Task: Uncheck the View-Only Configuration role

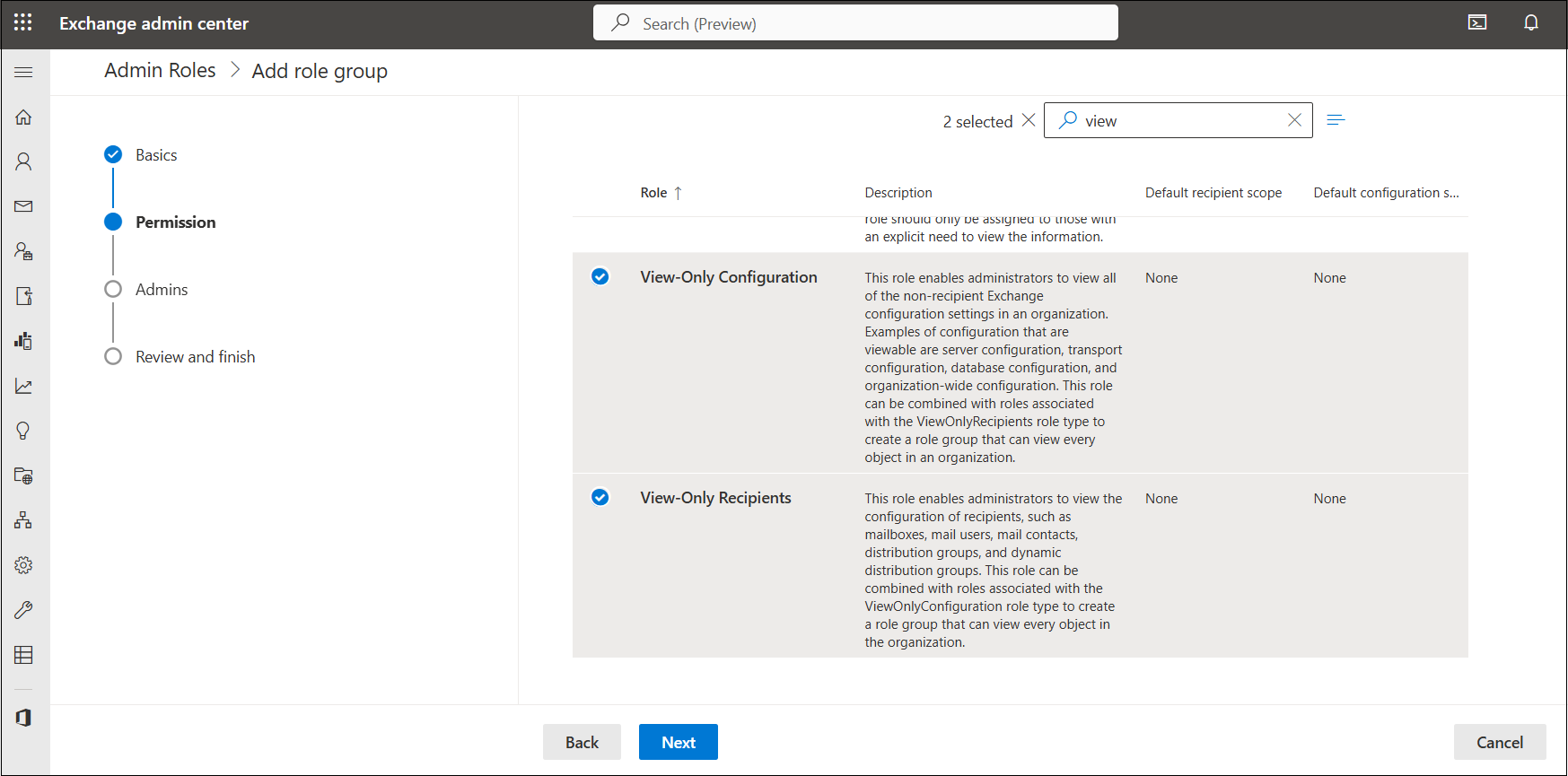Action: point(600,277)
